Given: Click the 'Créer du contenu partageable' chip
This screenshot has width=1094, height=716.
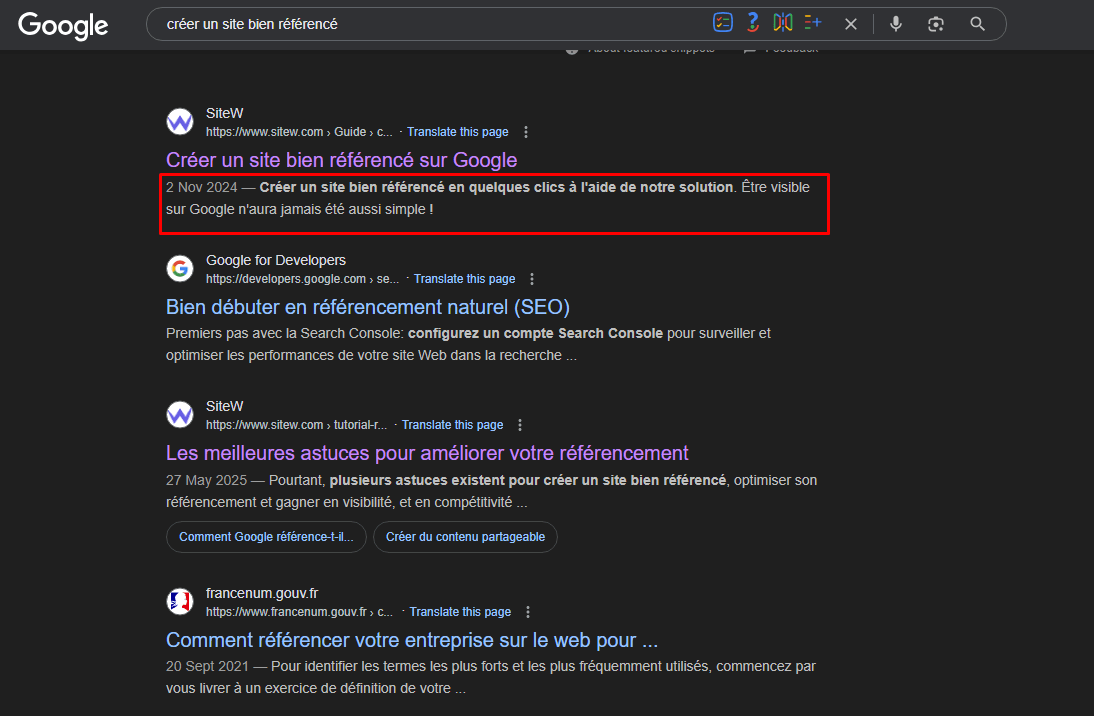Looking at the screenshot, I should [465, 537].
